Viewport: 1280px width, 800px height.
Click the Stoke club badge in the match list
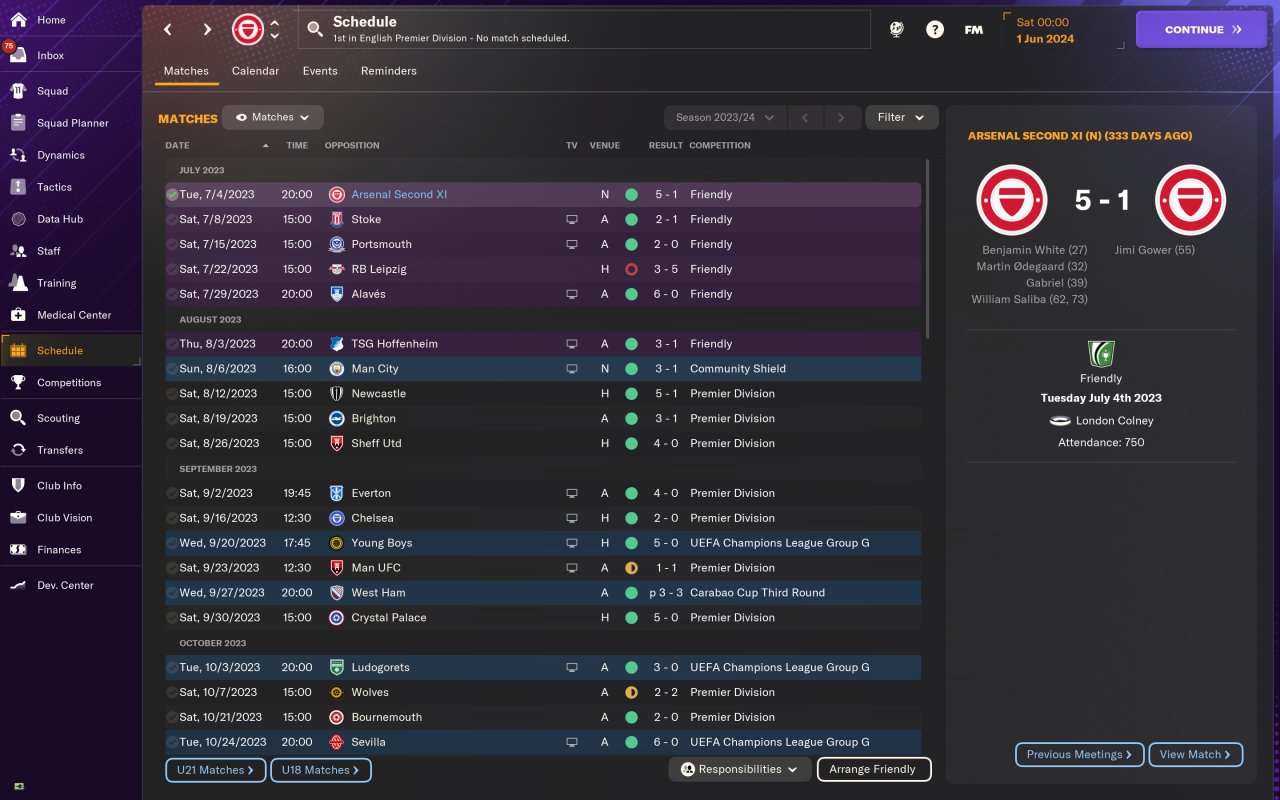[x=337, y=219]
